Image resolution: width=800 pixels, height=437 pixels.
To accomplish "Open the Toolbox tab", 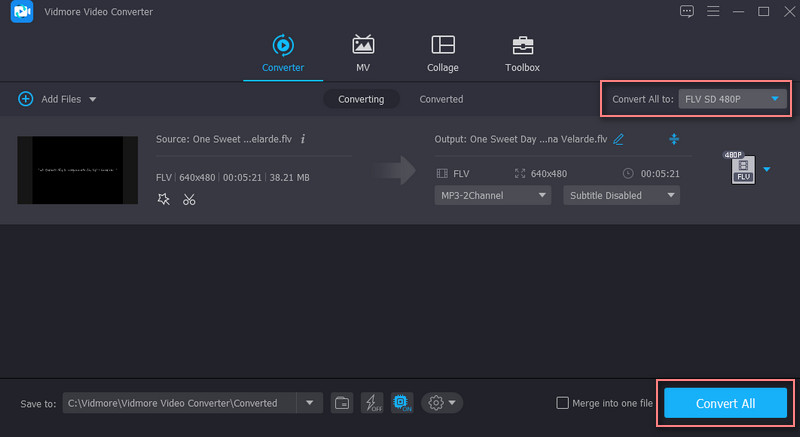I will [522, 53].
